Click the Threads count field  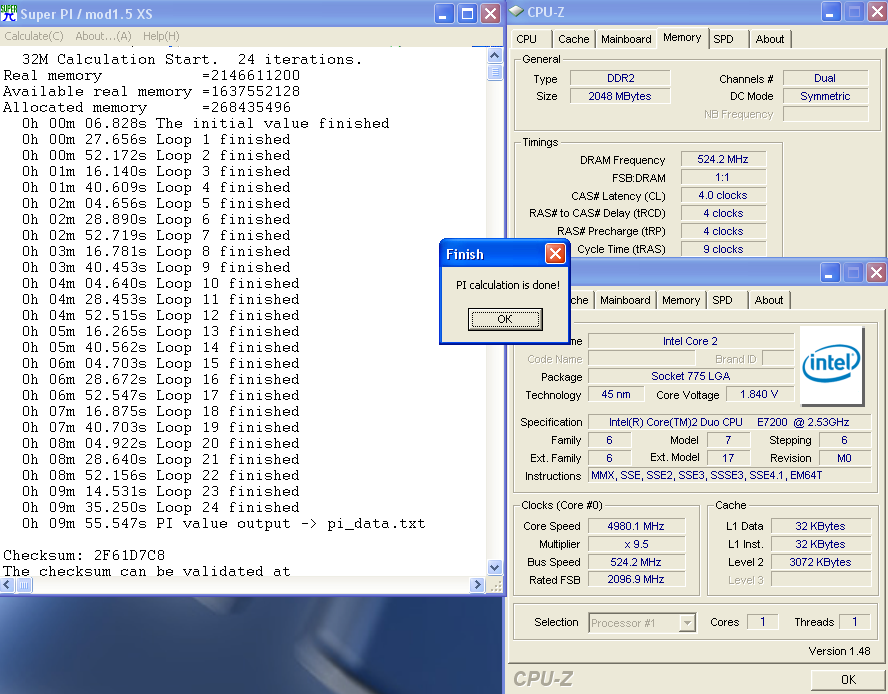855,622
